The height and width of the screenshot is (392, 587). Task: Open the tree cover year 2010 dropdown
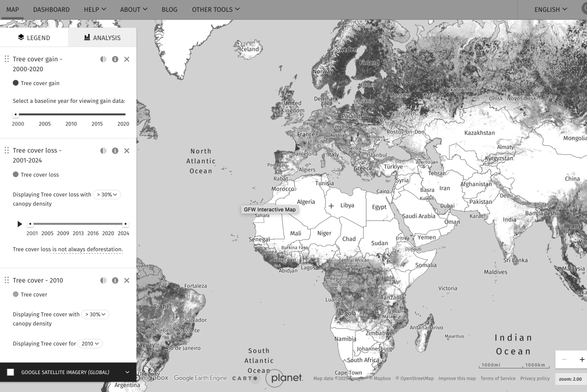point(90,344)
